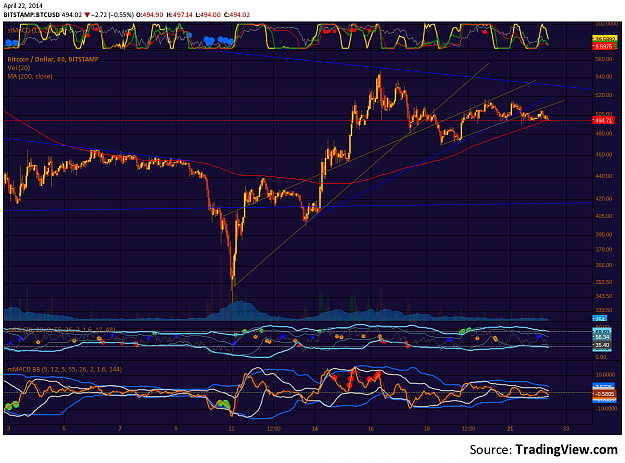Screen dimensions: 625x463
Task: Click the low price L:494.00
Action: click(208, 15)
